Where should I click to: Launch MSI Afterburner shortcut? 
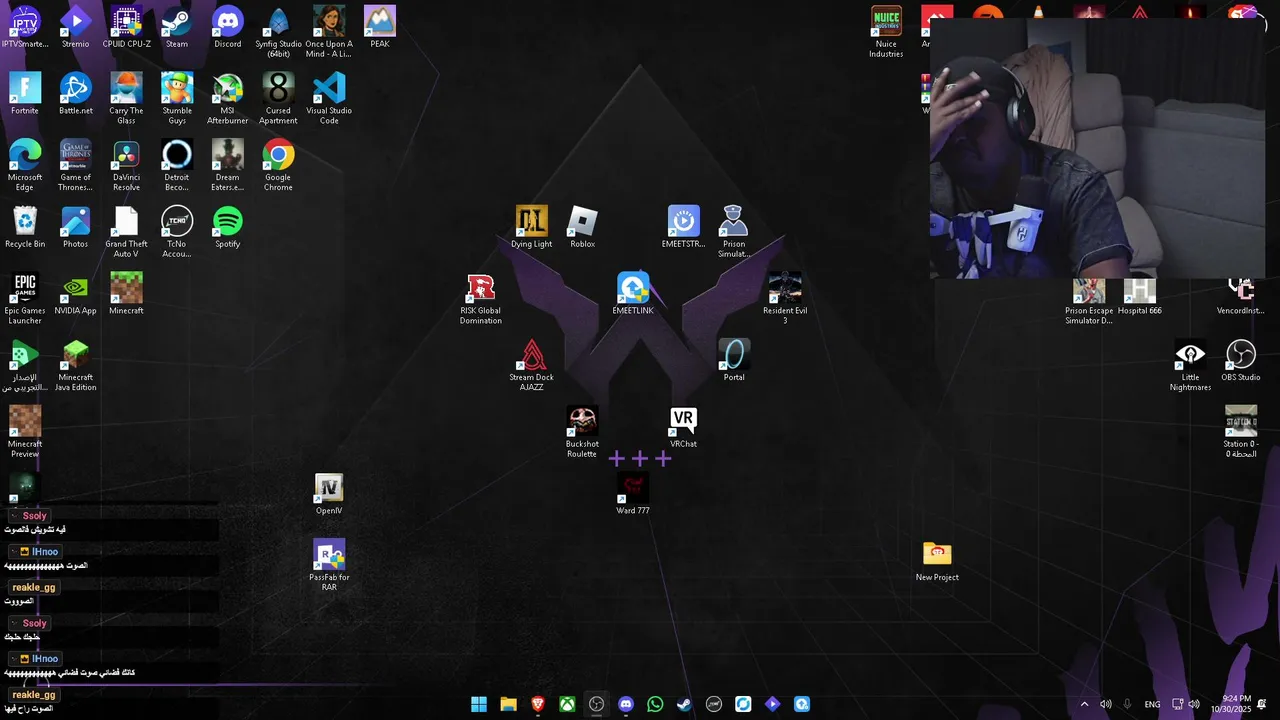[228, 99]
